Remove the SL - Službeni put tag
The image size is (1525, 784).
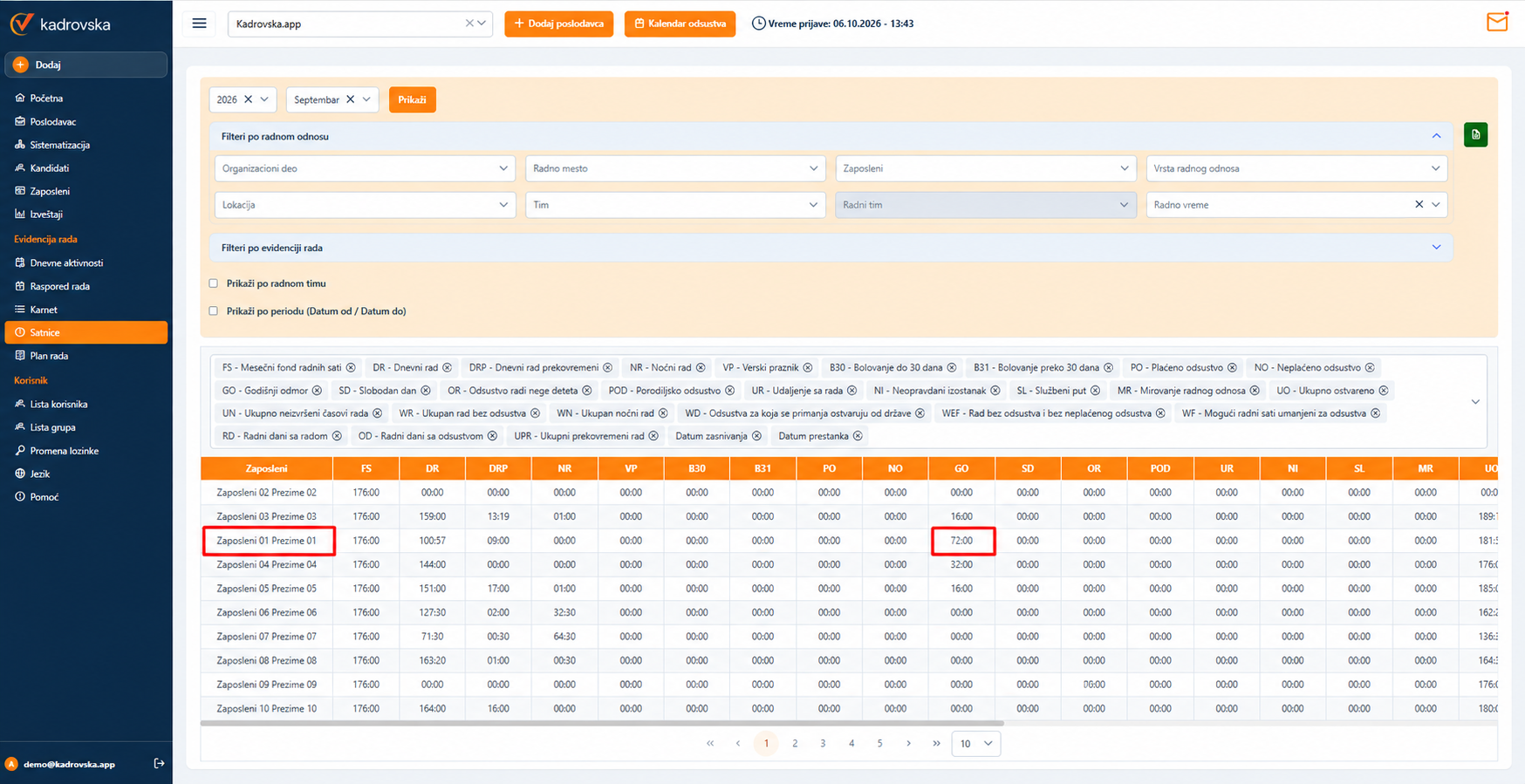click(x=1095, y=391)
